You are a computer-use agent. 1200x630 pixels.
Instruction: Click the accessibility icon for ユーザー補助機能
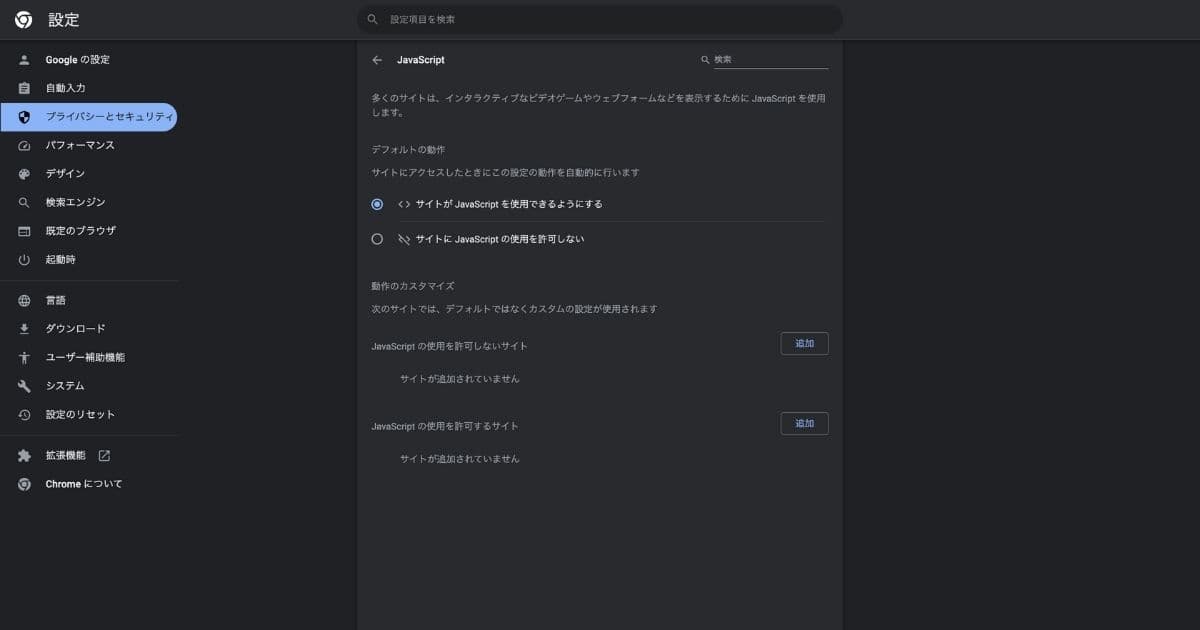[24, 357]
